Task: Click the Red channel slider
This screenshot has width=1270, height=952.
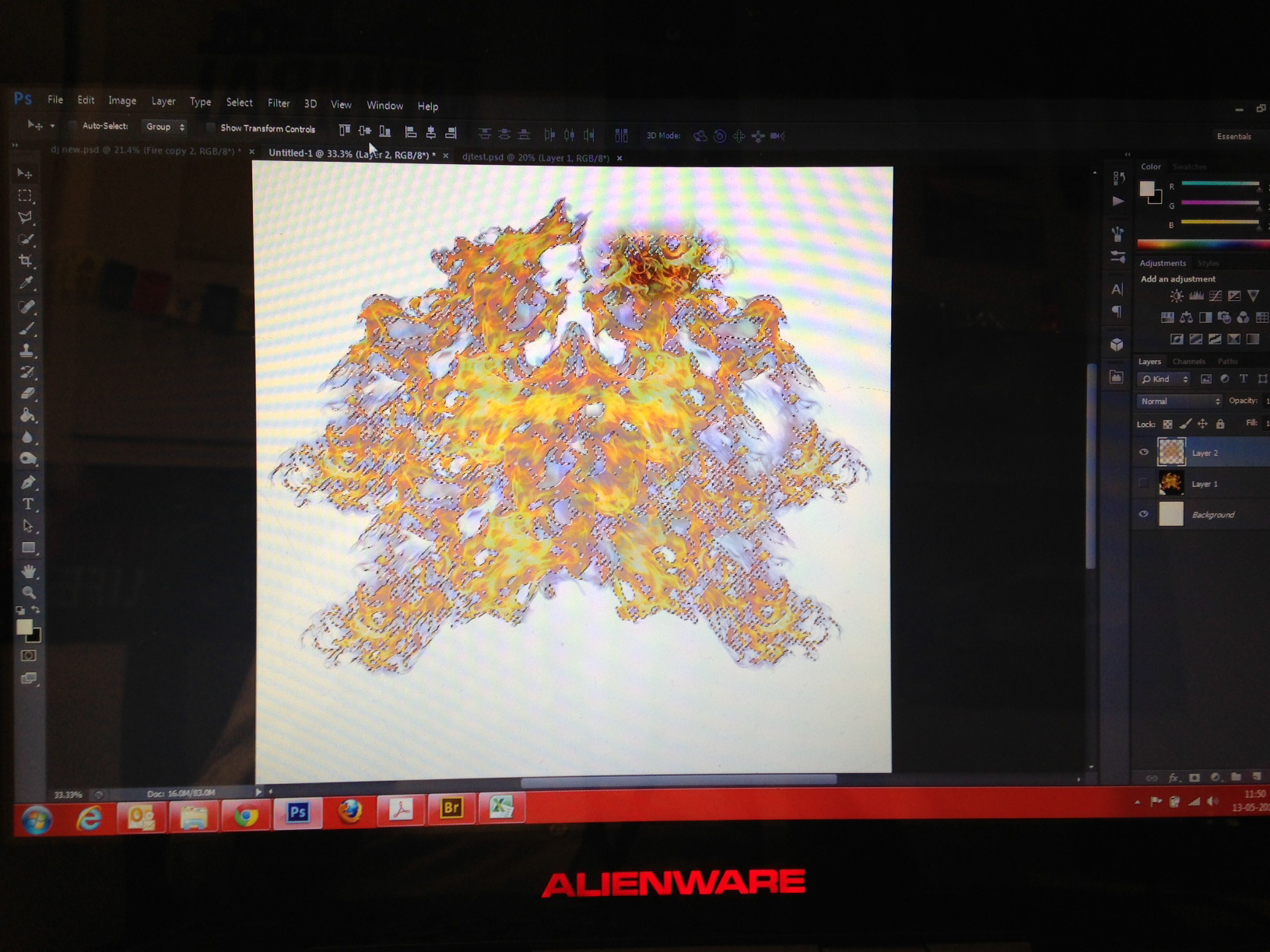Action: pyautogui.click(x=1219, y=184)
